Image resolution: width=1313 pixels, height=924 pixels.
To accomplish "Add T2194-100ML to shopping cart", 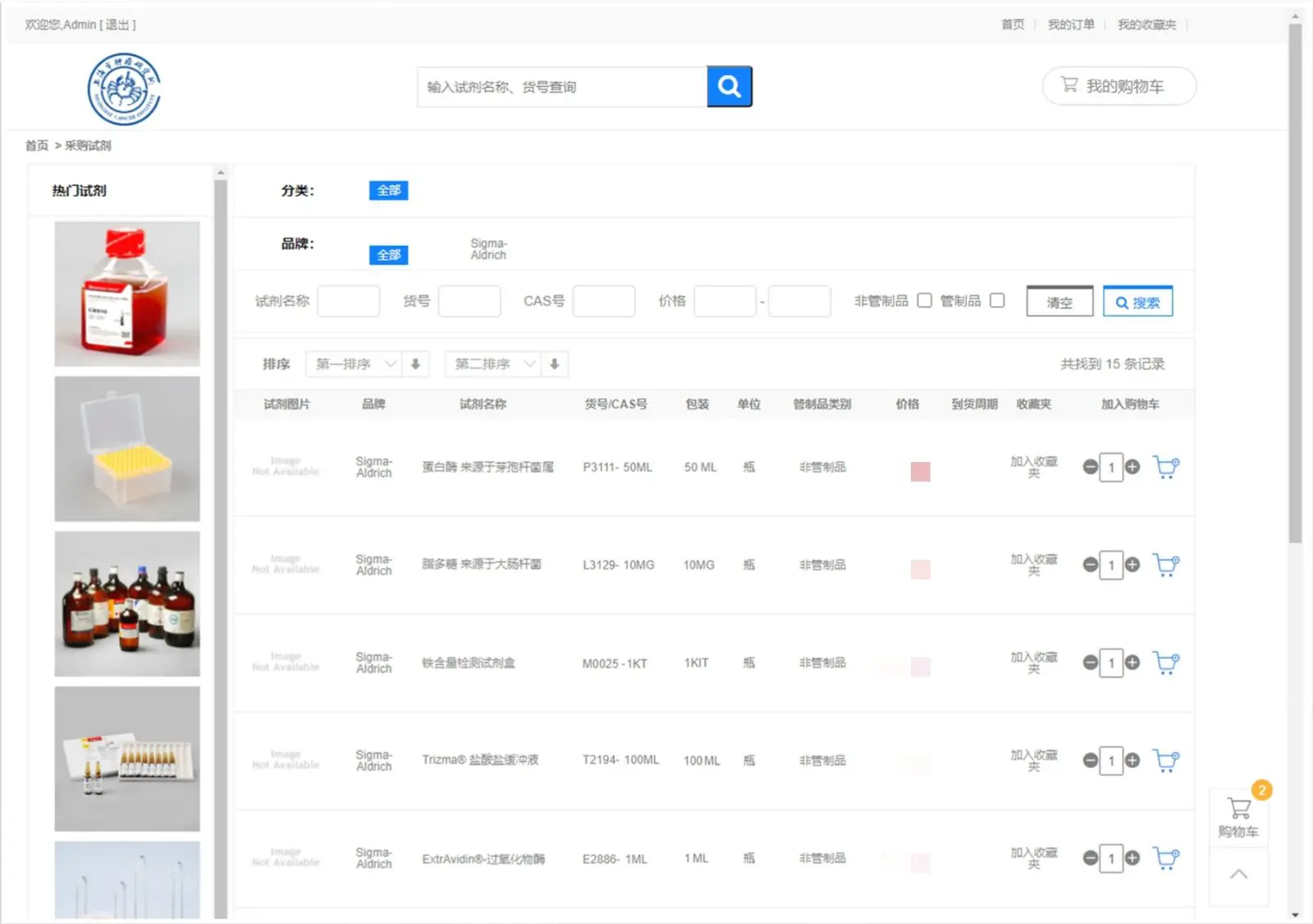I will click(x=1165, y=761).
